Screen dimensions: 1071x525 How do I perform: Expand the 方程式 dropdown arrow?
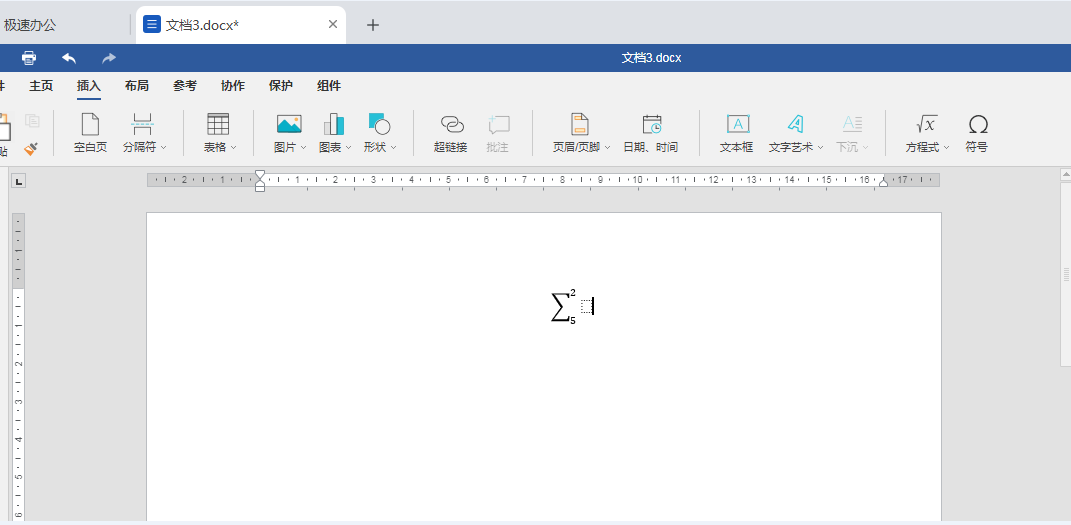click(946, 147)
